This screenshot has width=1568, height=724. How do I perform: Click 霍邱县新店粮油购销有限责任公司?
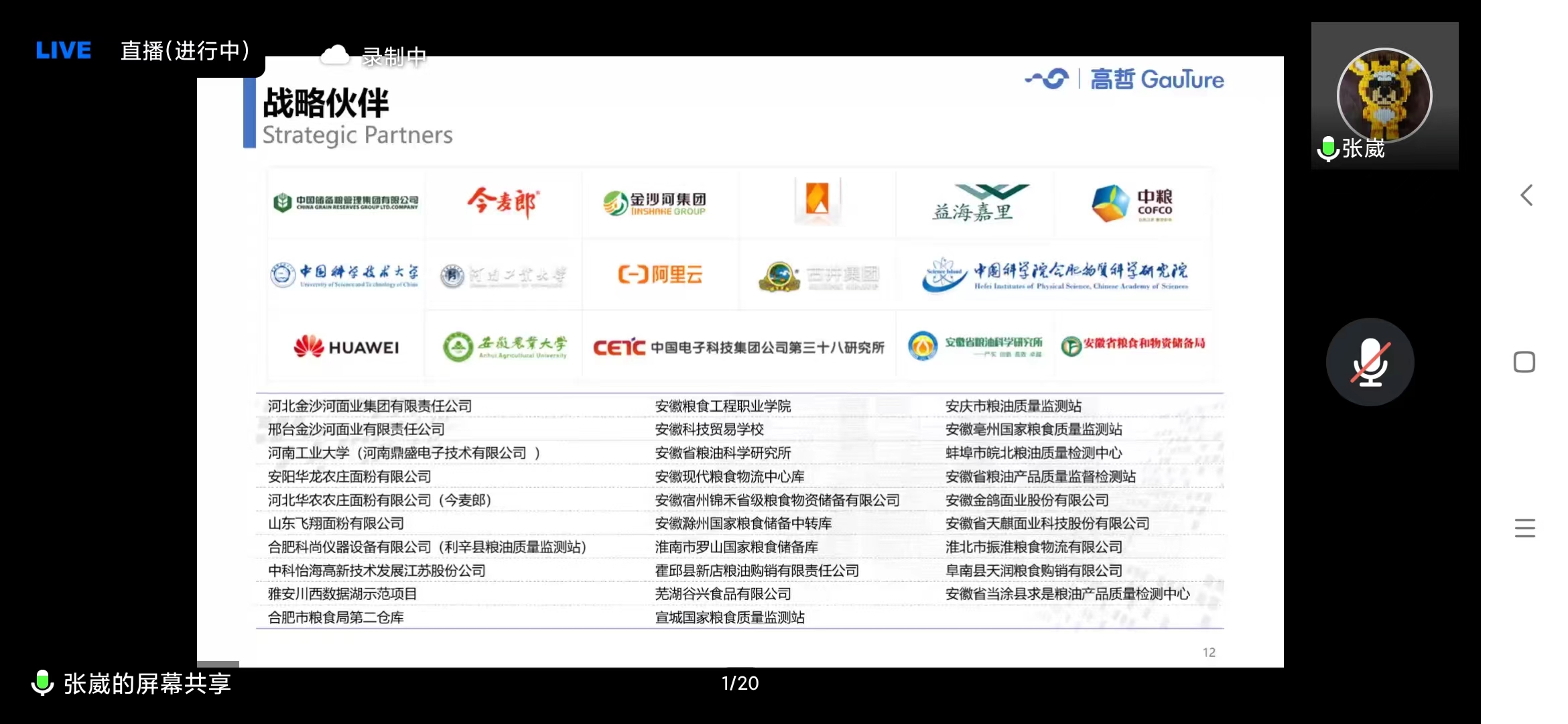pyautogui.click(x=757, y=570)
